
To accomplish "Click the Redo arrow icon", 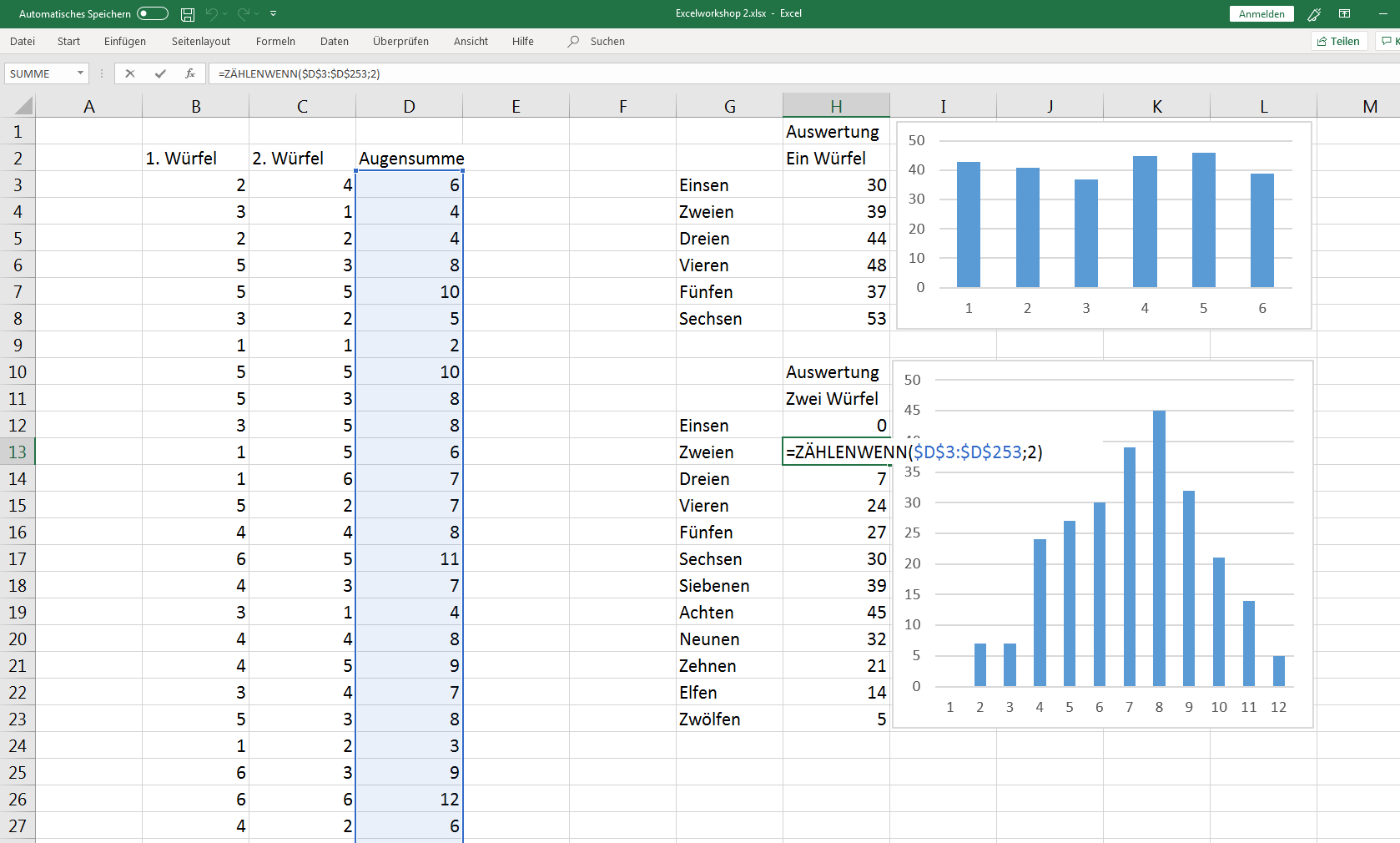I will point(244,13).
